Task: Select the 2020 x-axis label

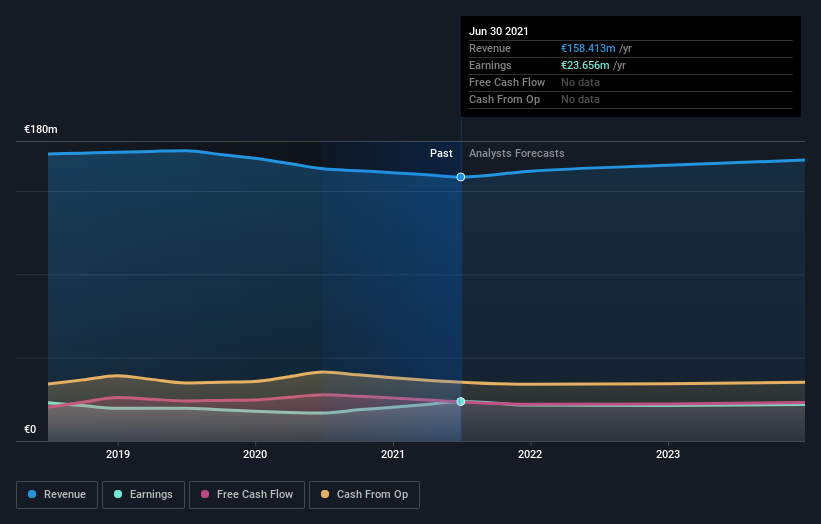Action: pos(255,454)
